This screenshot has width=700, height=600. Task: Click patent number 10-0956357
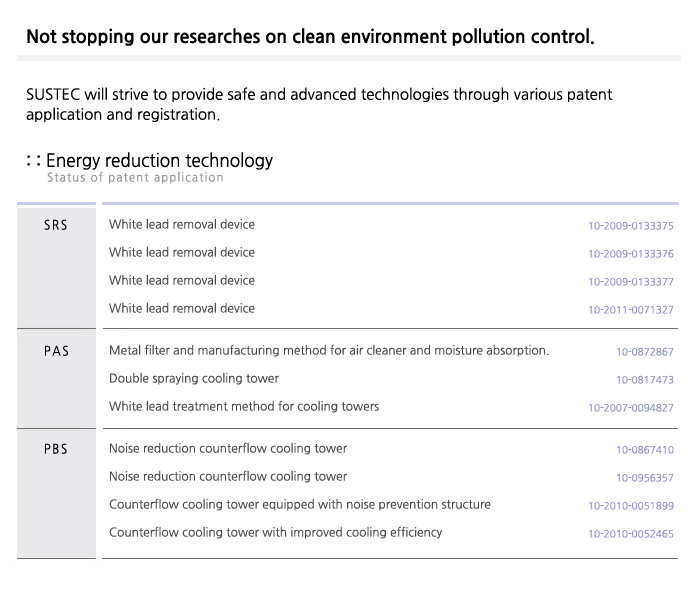(x=644, y=478)
